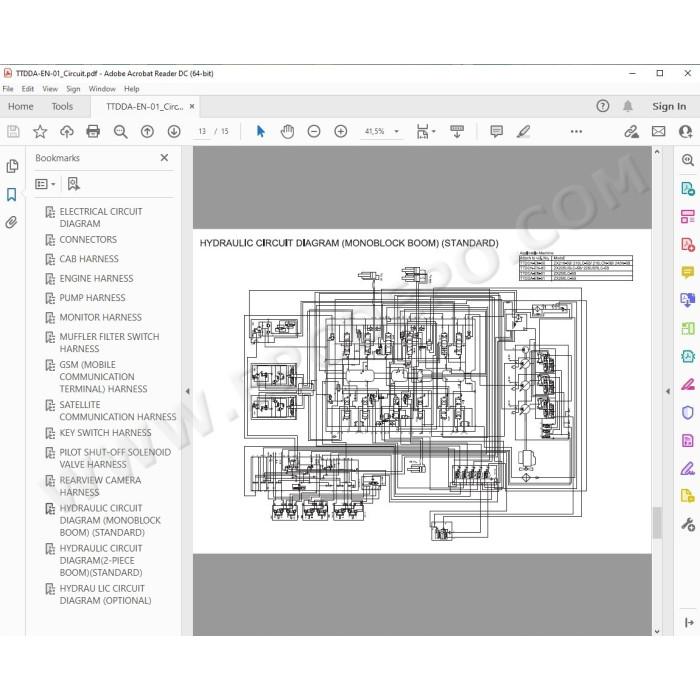Go to next page arrow
The height and width of the screenshot is (700, 700).
pyautogui.click(x=174, y=131)
